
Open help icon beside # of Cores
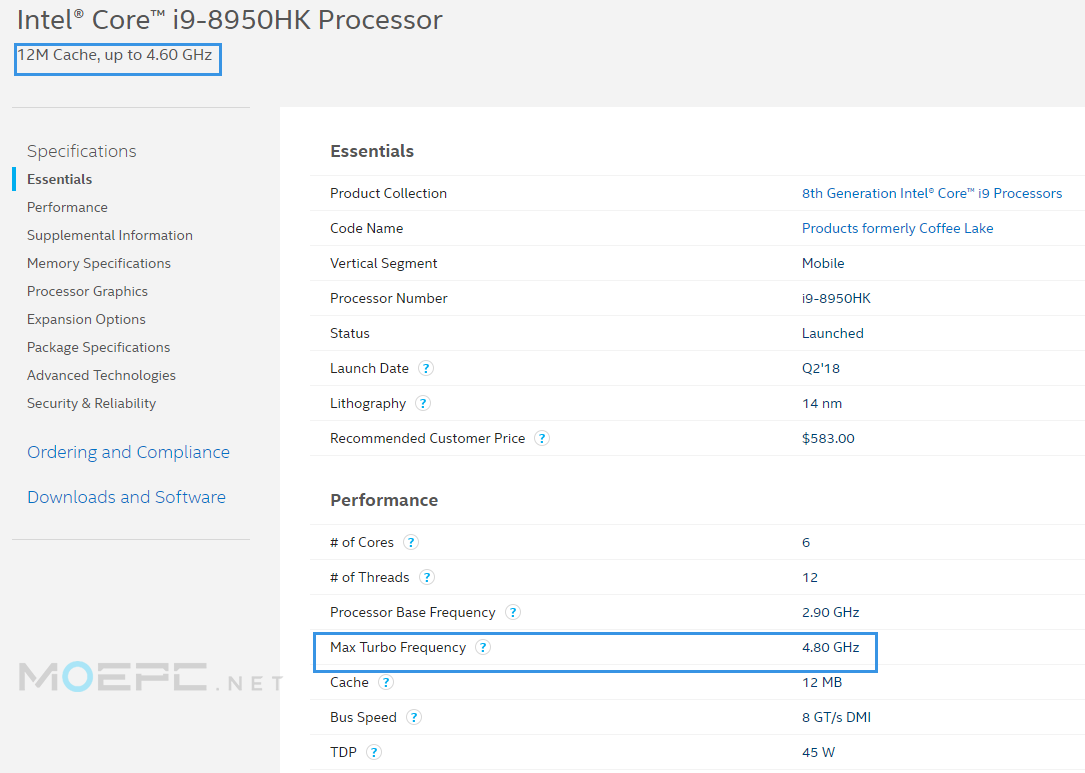pos(411,542)
